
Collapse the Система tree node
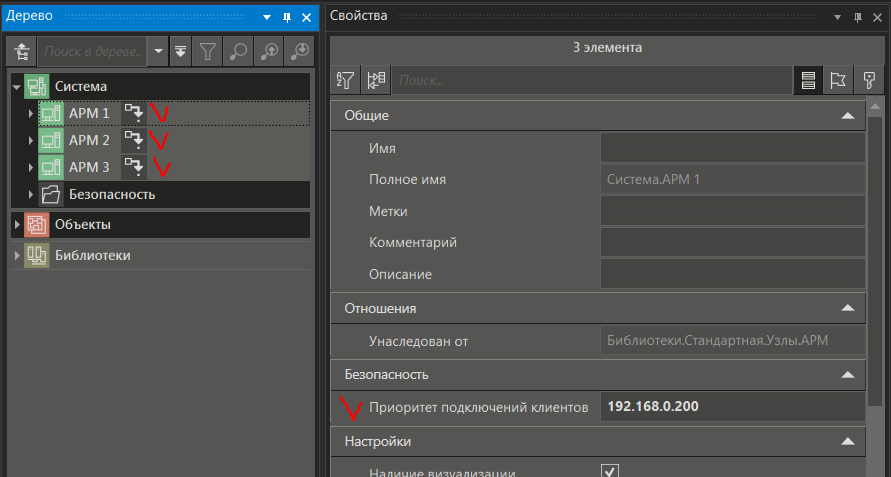17,87
